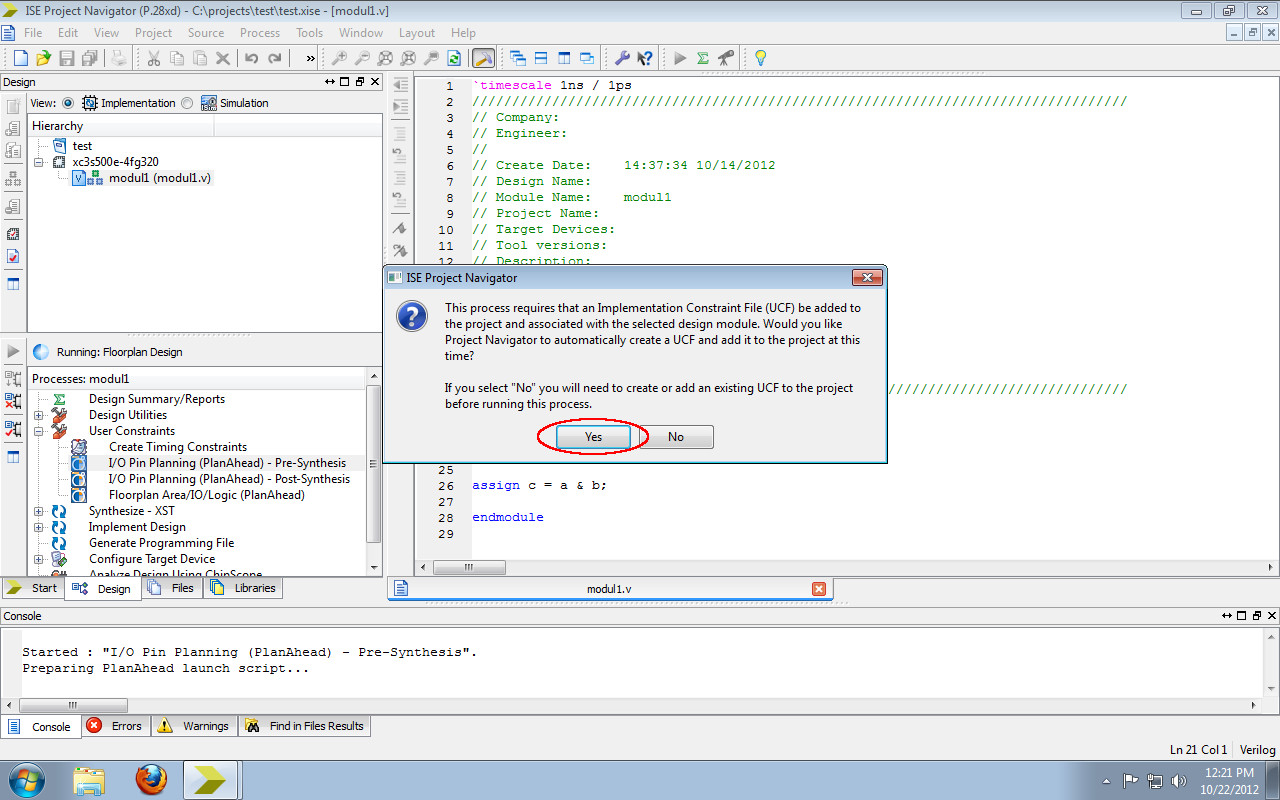The width and height of the screenshot is (1280, 800).
Task: Open the Process menu
Action: pos(260,32)
